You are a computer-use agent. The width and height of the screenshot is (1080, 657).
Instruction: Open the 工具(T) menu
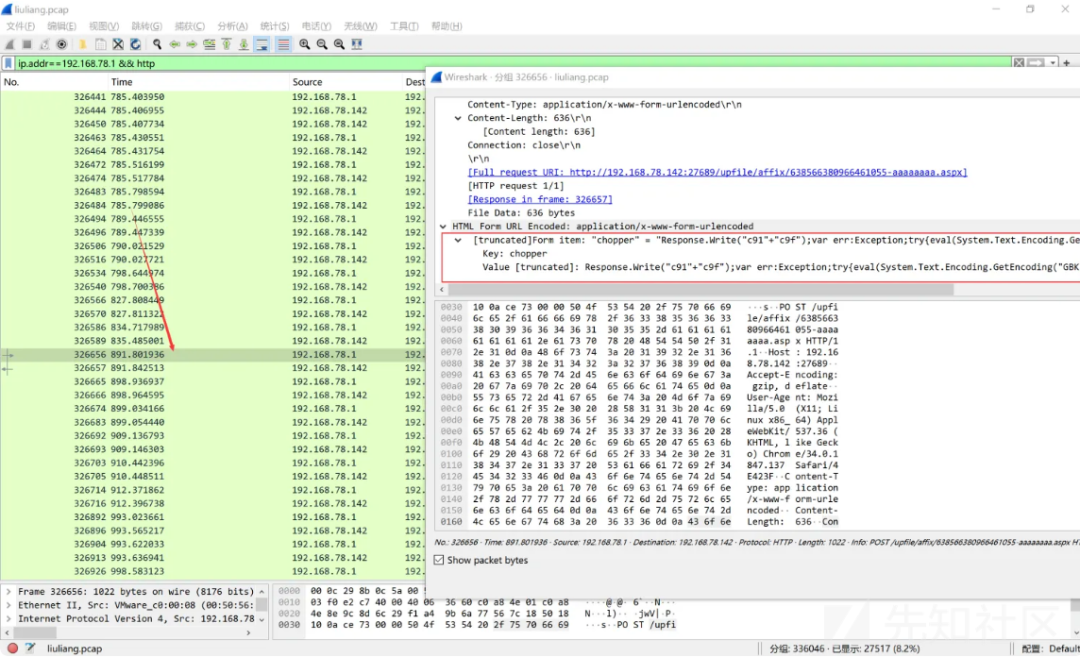[404, 26]
